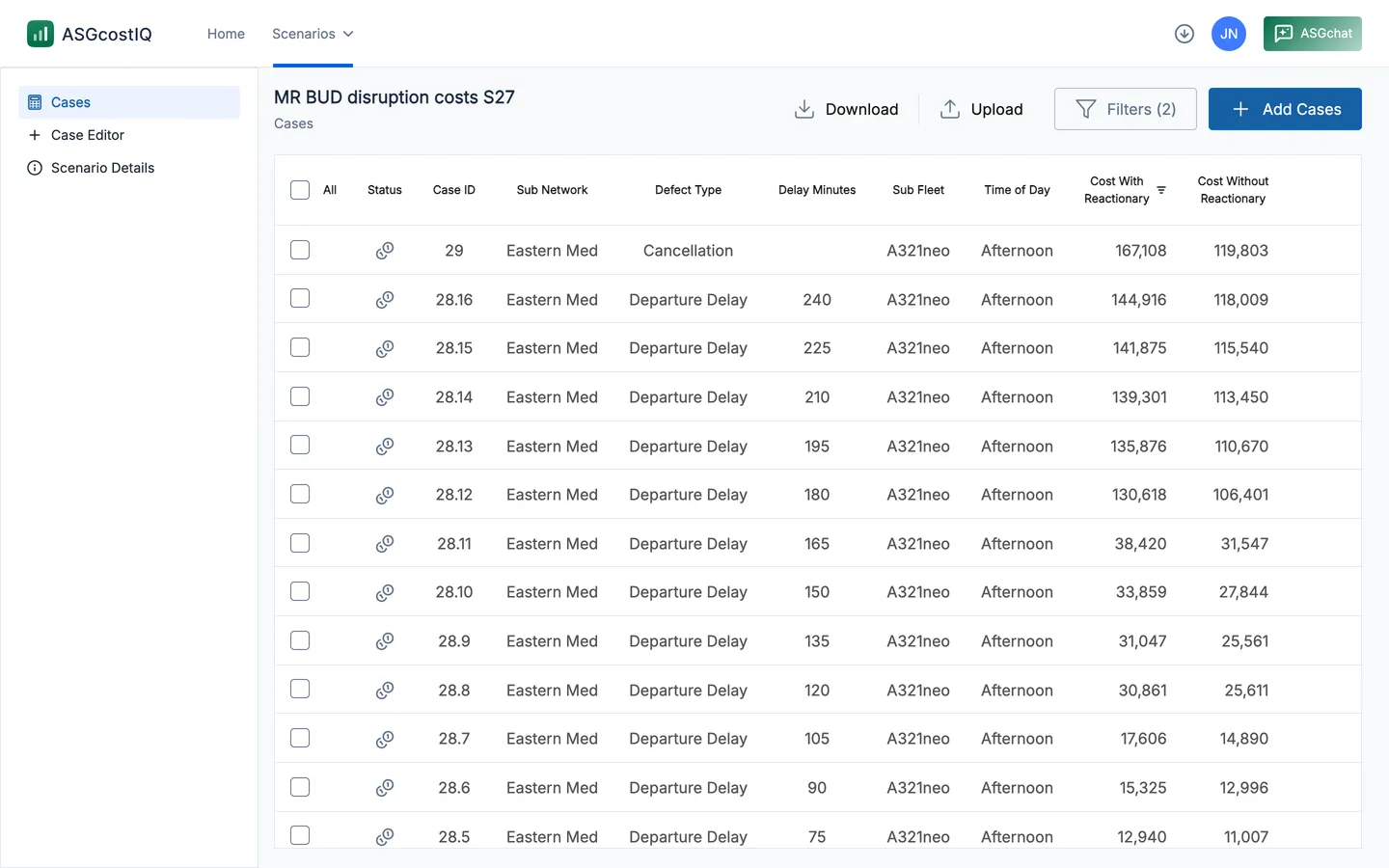Viewport: 1389px width, 868px height.
Task: Click the status link icon for case 29
Action: pos(385,251)
